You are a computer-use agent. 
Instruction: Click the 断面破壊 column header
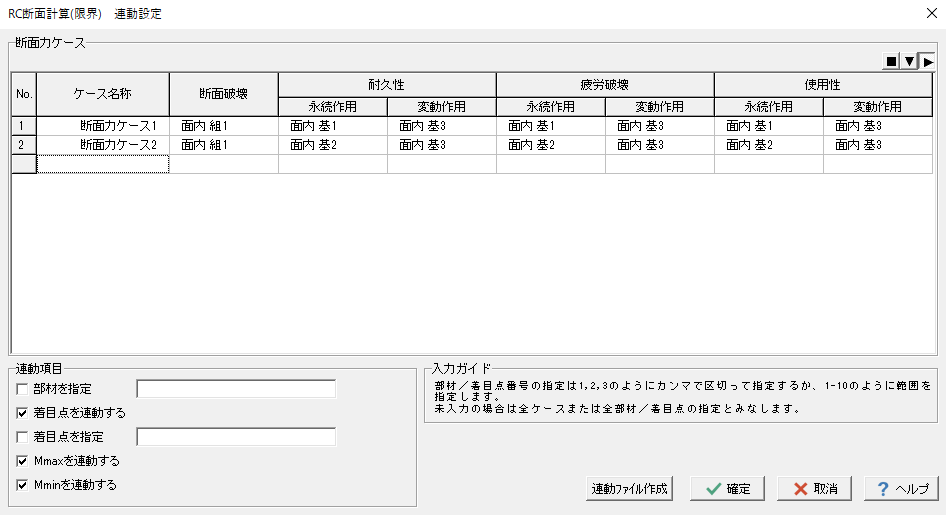(224, 94)
